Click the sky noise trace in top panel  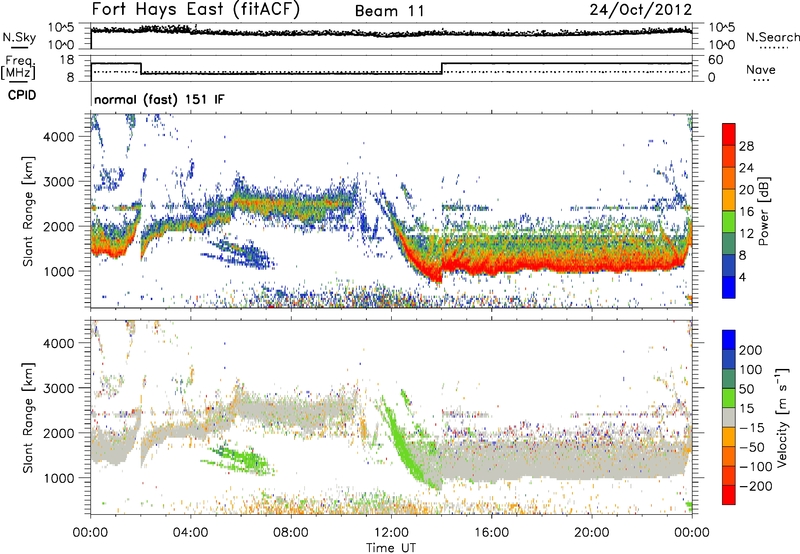[x=391, y=33]
